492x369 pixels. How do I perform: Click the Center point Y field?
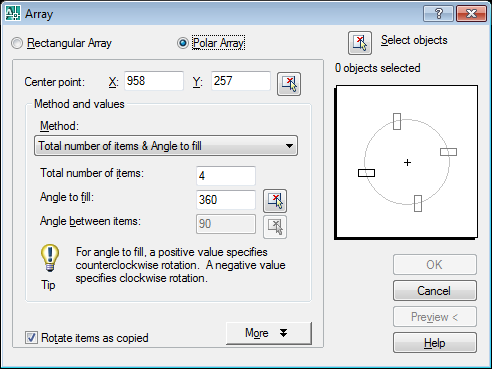241,81
